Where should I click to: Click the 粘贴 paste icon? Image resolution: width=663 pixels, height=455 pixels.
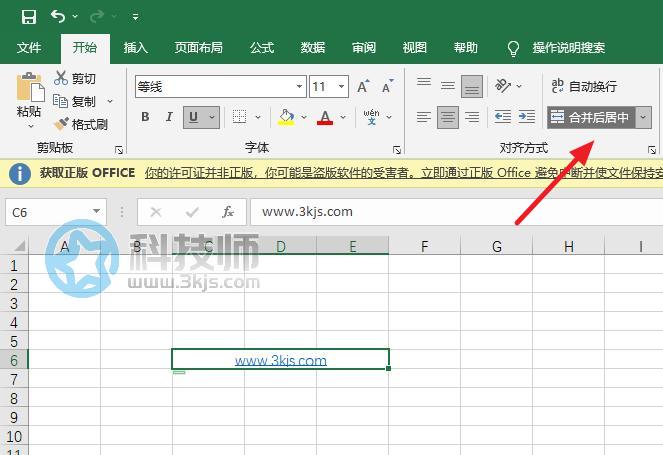[30, 88]
